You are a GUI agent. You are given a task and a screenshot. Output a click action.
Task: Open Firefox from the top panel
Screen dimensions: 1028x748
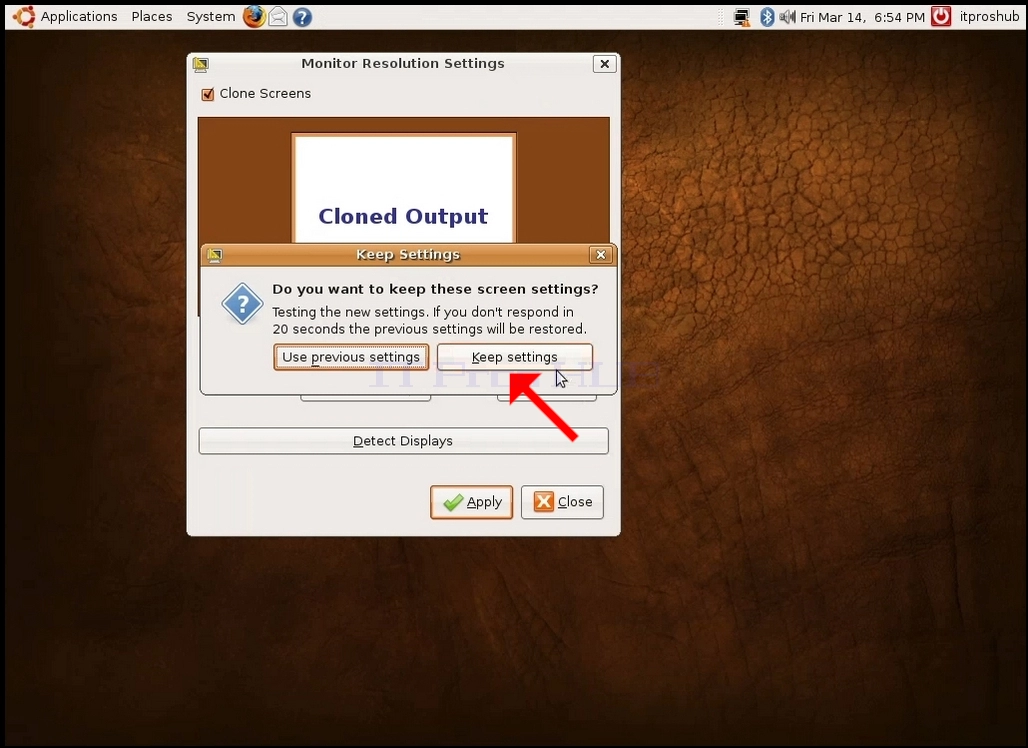click(254, 16)
